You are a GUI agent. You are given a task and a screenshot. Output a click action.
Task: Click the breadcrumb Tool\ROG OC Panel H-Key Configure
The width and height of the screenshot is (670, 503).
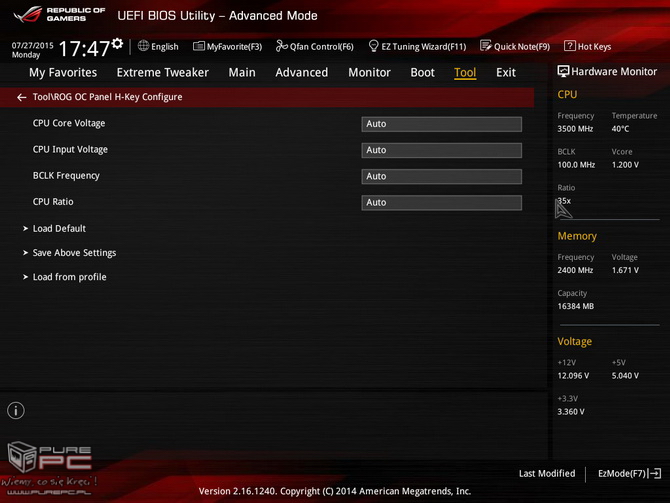tap(107, 97)
